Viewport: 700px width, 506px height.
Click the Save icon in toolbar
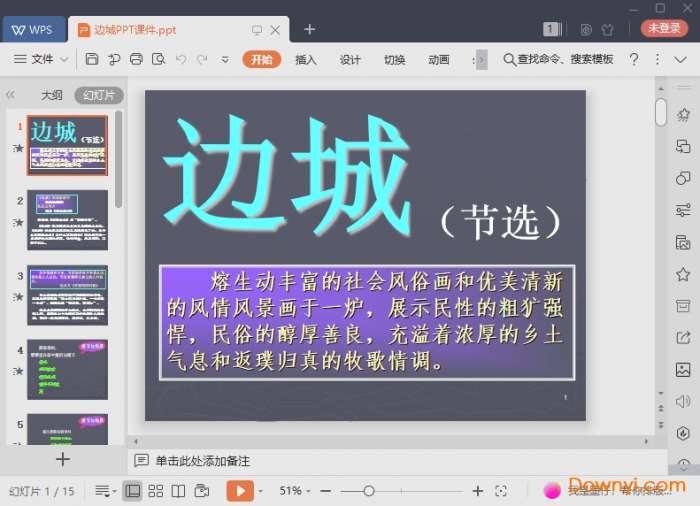click(92, 59)
